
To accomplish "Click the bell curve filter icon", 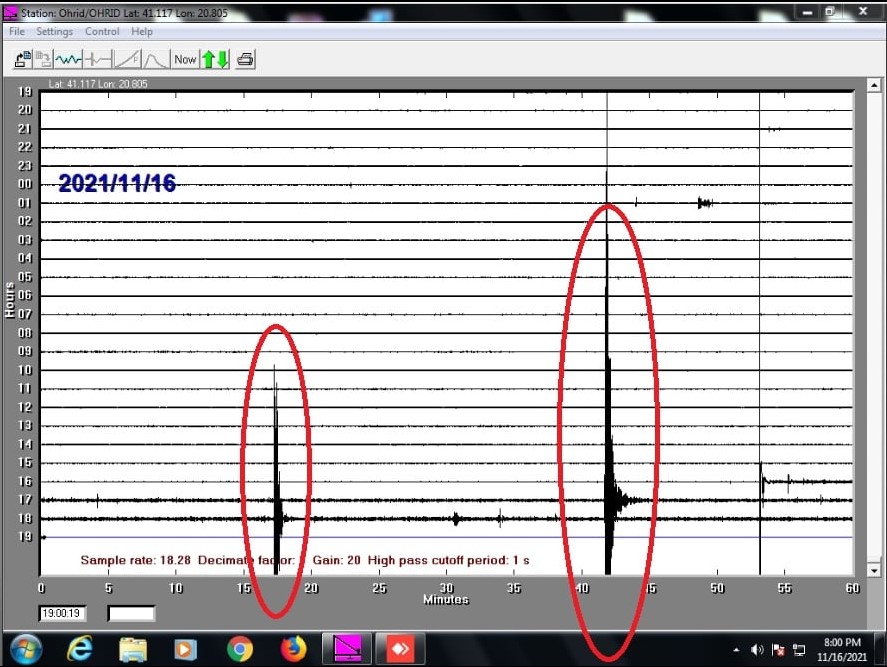I will coord(155,59).
